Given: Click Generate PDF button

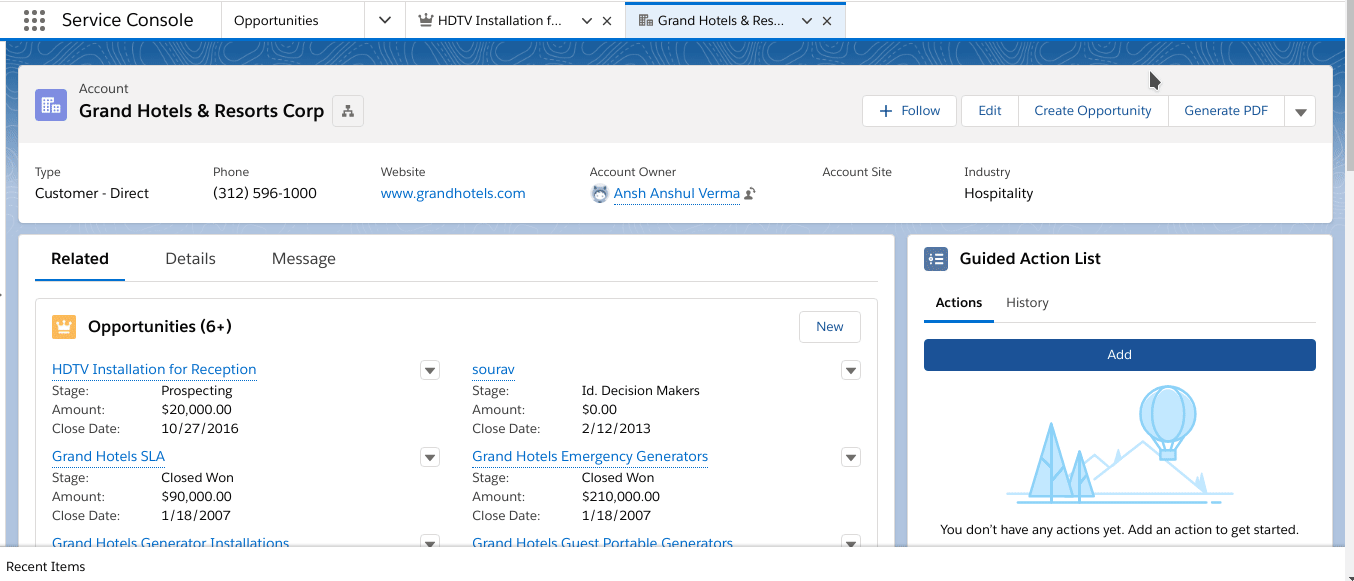Looking at the screenshot, I should coord(1226,111).
